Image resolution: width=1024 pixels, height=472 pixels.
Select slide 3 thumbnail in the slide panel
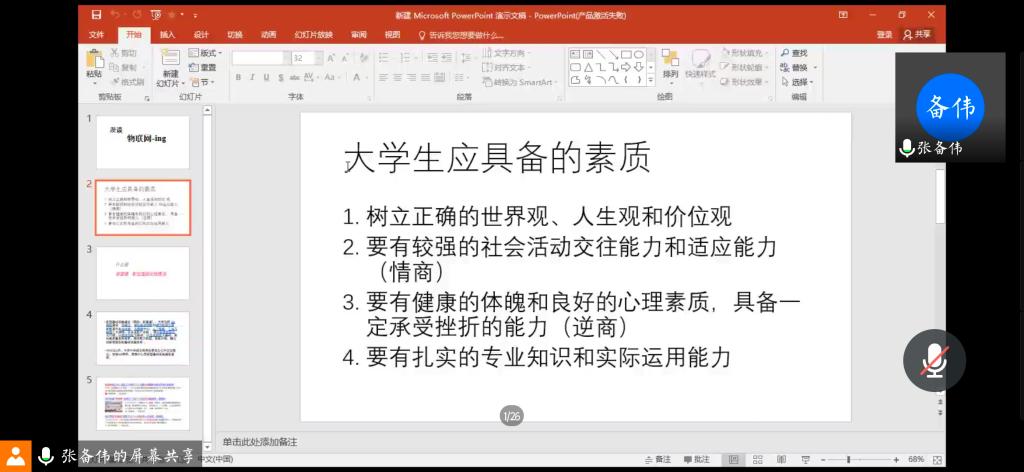pyautogui.click(x=142, y=272)
